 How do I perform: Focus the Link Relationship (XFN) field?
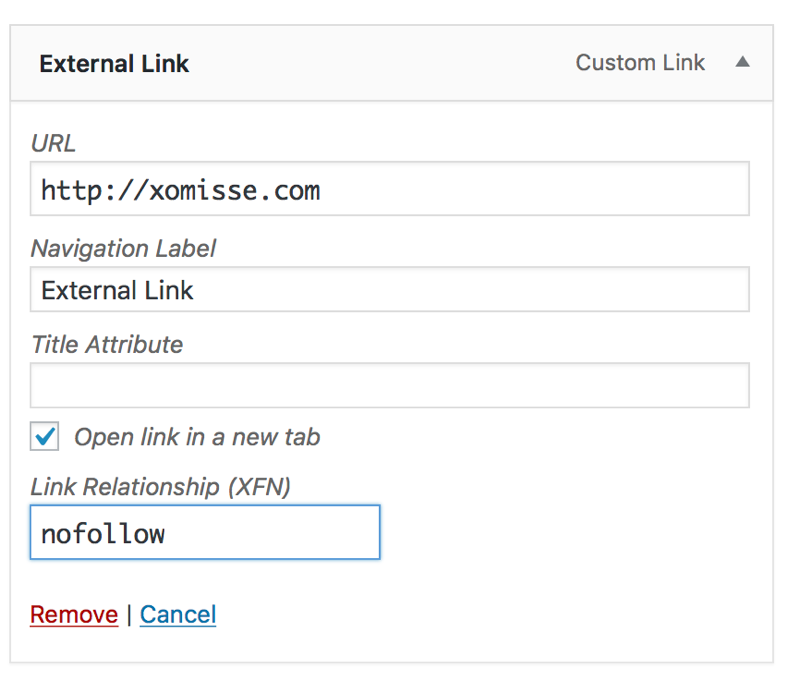click(x=205, y=532)
